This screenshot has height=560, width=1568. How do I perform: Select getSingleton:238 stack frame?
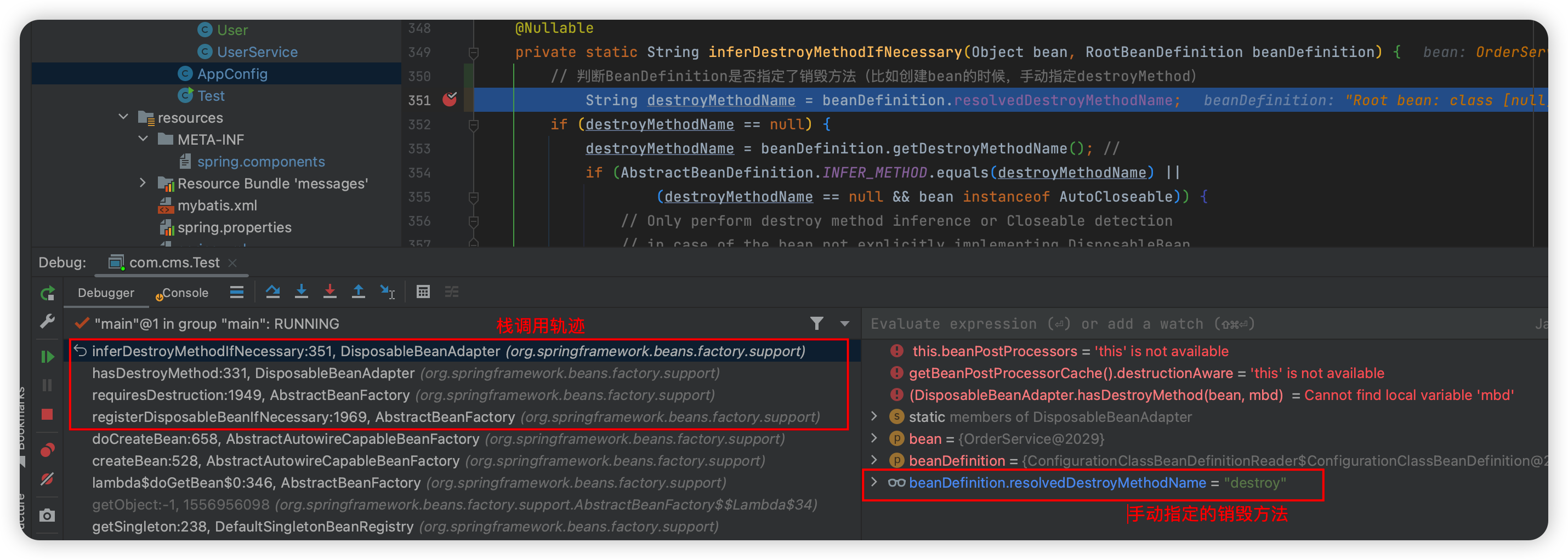pyautogui.click(x=463, y=526)
